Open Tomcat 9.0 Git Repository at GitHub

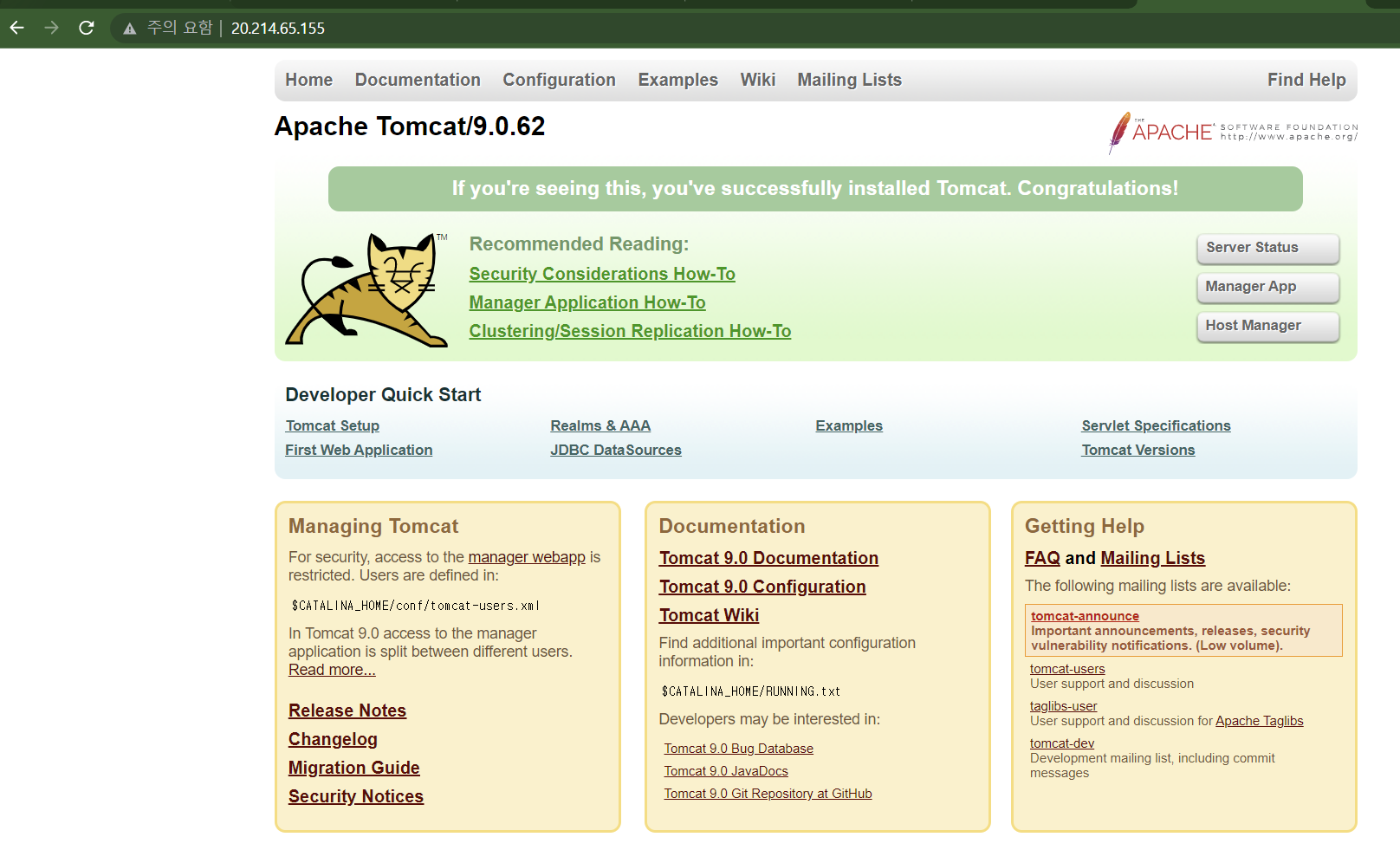768,794
